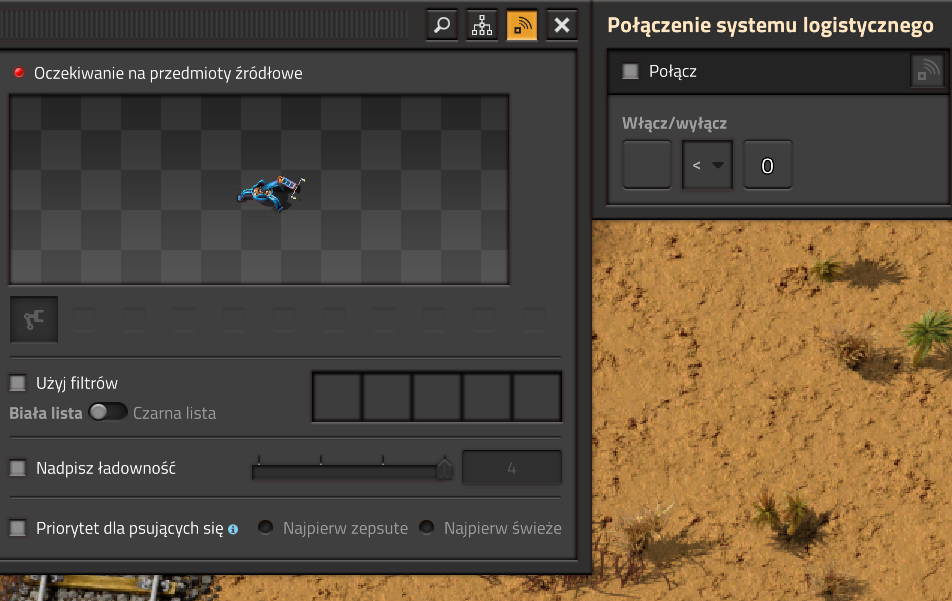Tick the Połącz checkbox
The image size is (952, 601).
point(630,71)
